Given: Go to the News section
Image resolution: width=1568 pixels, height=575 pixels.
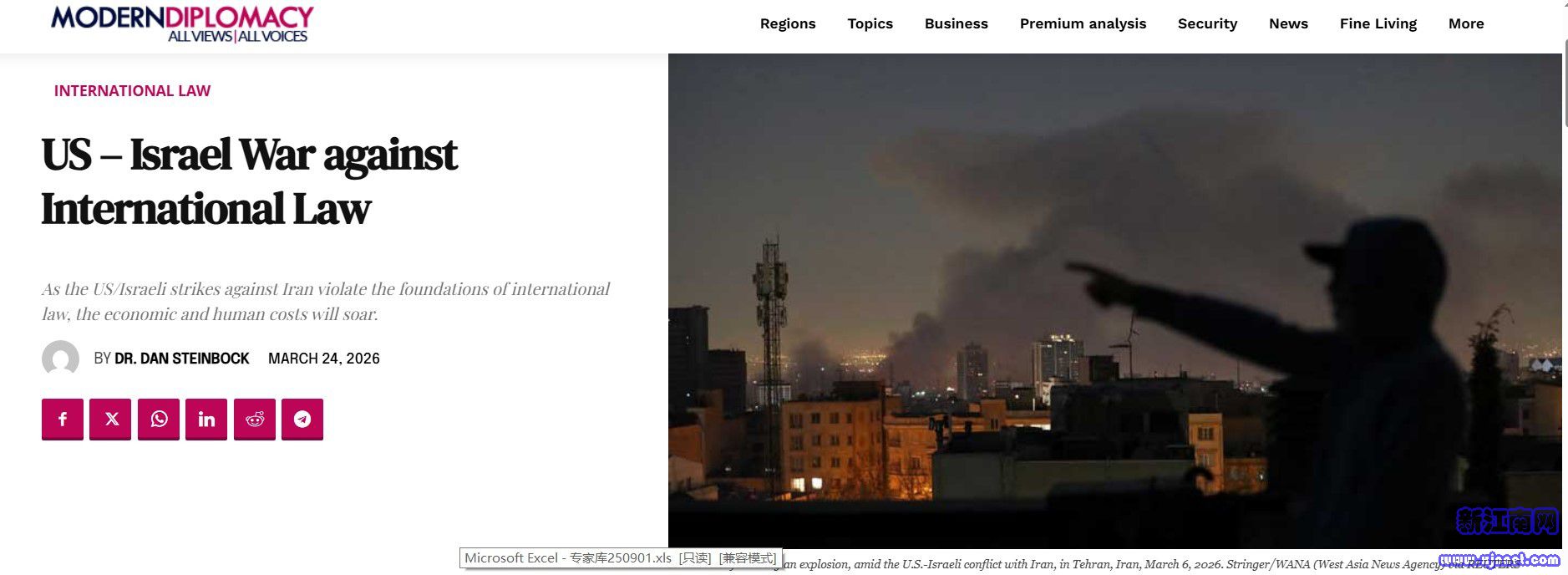Looking at the screenshot, I should (1288, 23).
